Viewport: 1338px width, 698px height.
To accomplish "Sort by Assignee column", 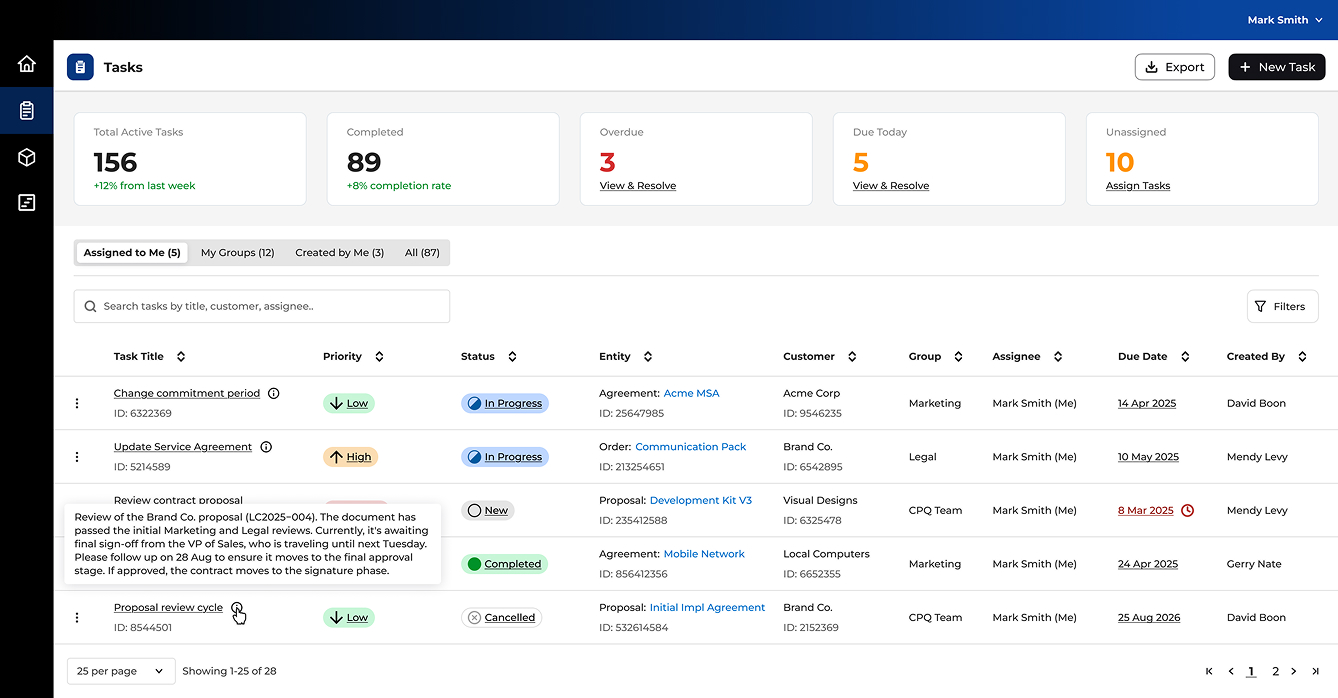I will pyautogui.click(x=1058, y=356).
